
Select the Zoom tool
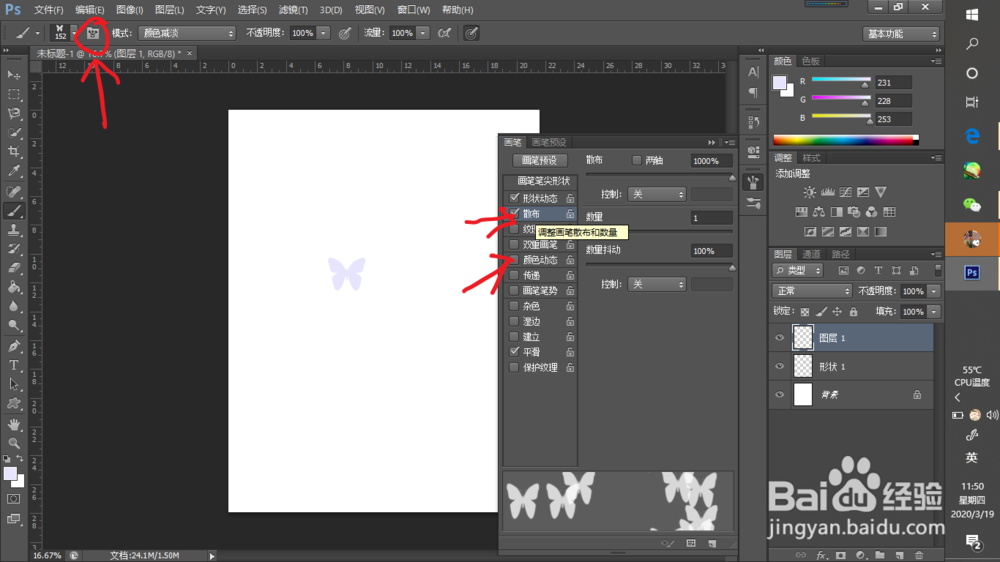click(x=13, y=443)
